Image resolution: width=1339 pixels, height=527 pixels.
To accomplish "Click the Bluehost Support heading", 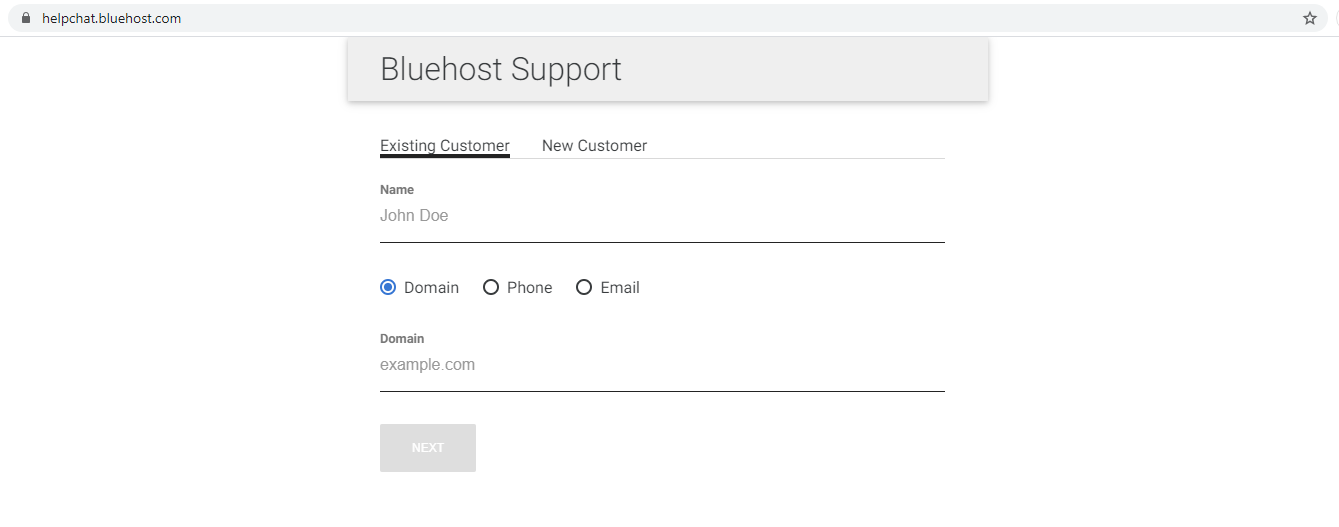I will (x=501, y=69).
